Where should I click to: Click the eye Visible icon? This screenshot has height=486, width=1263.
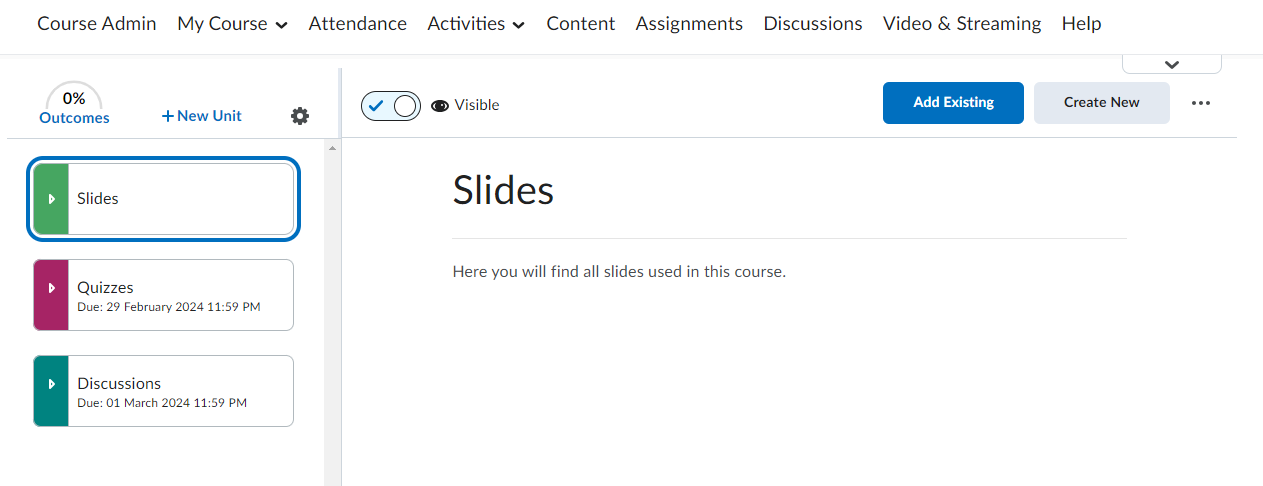coord(440,105)
